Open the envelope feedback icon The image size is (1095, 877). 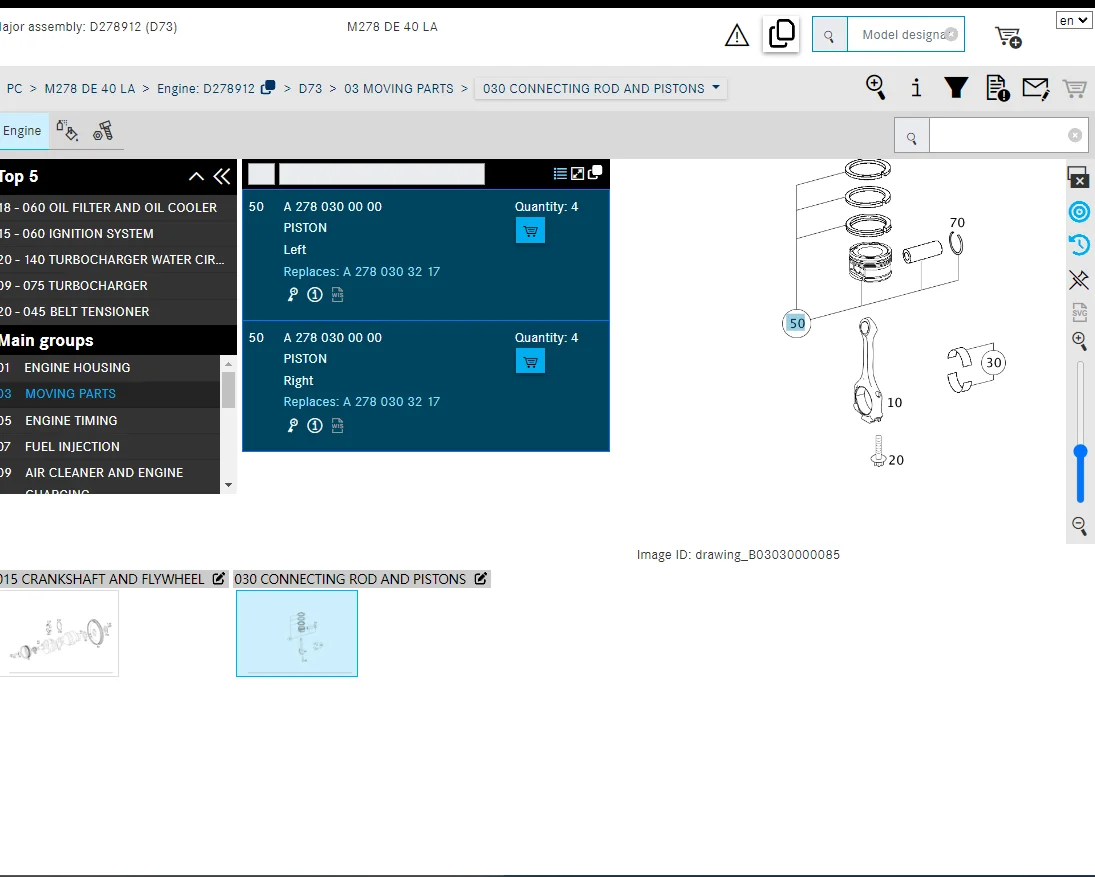pyautogui.click(x=1036, y=89)
